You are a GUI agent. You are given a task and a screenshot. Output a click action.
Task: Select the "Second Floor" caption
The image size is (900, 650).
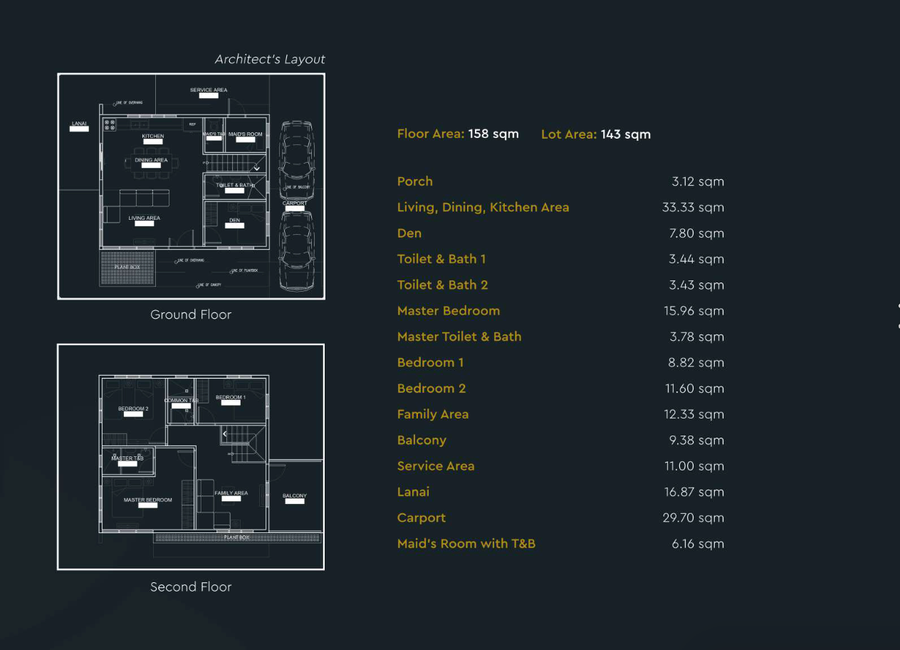pos(191,587)
